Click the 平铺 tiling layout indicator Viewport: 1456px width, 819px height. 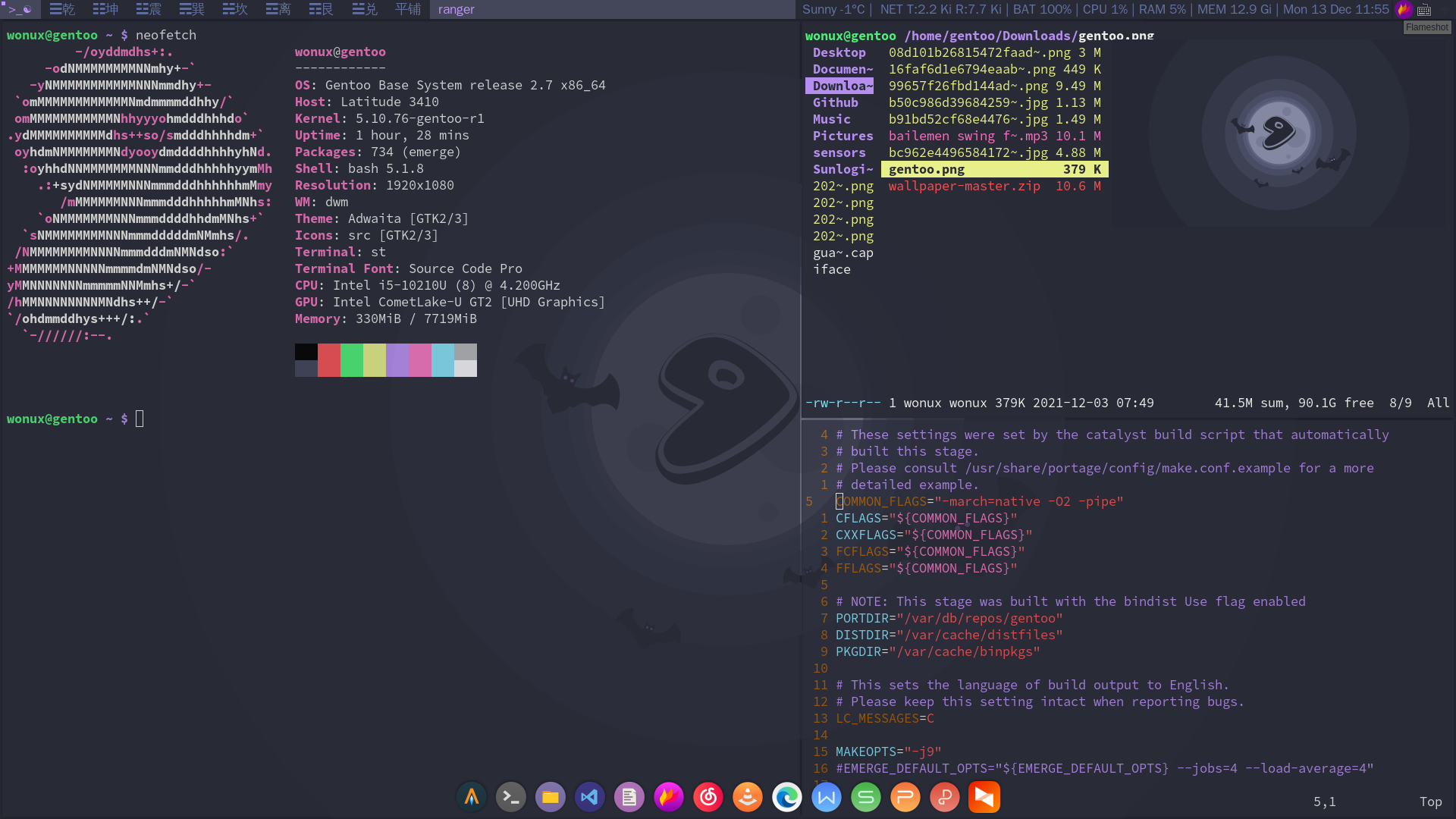pos(408,9)
